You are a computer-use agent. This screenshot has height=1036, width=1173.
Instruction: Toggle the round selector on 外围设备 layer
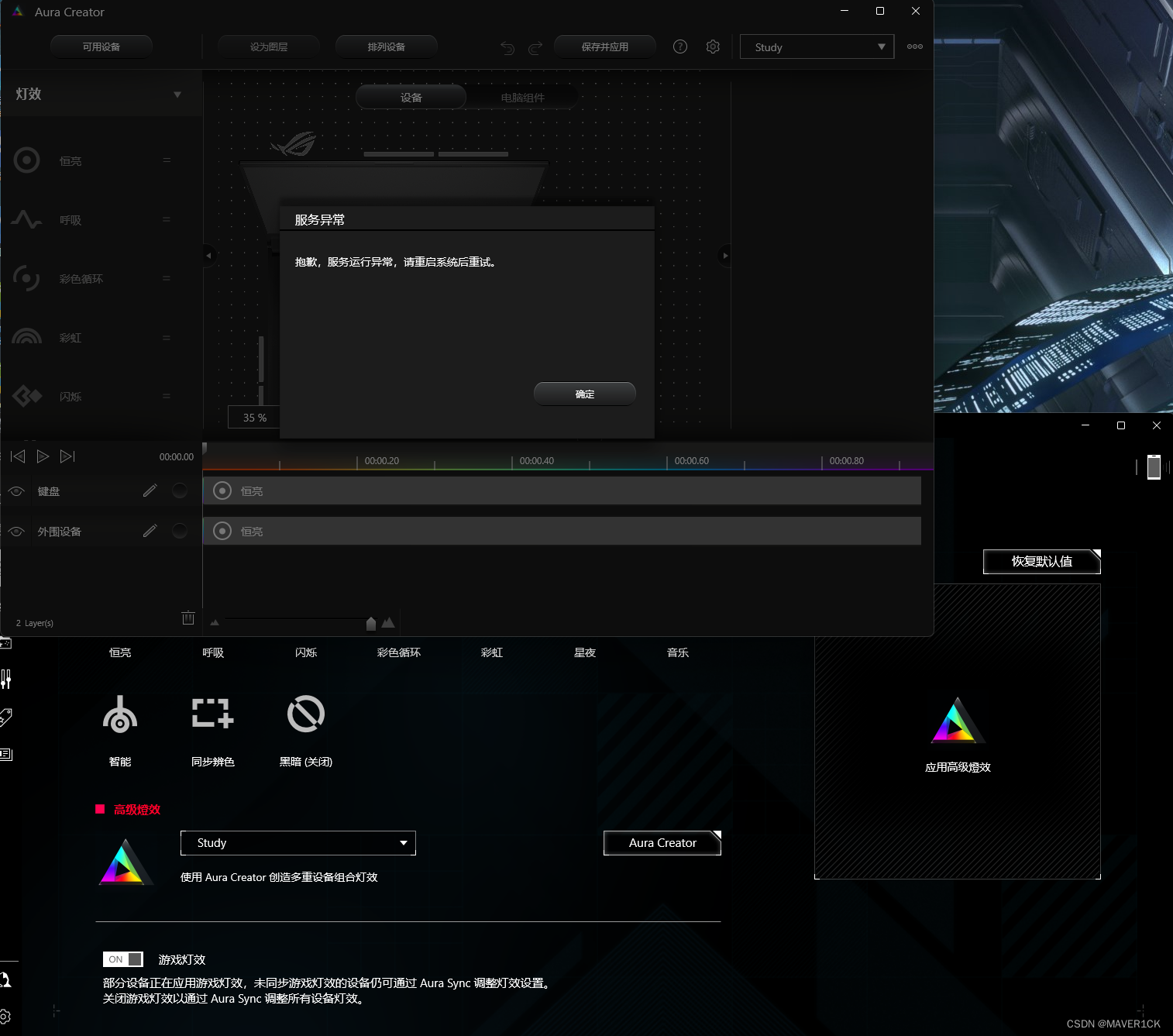[180, 530]
